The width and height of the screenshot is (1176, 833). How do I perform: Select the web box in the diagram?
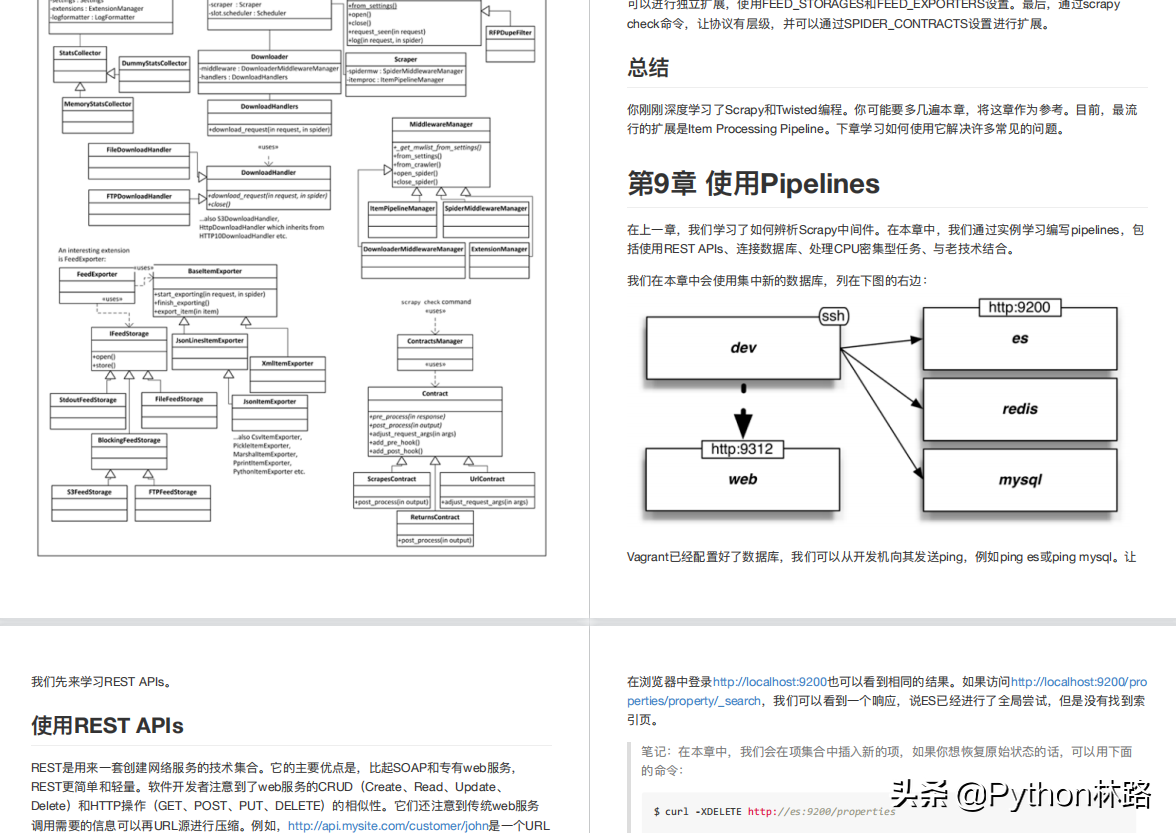743,480
